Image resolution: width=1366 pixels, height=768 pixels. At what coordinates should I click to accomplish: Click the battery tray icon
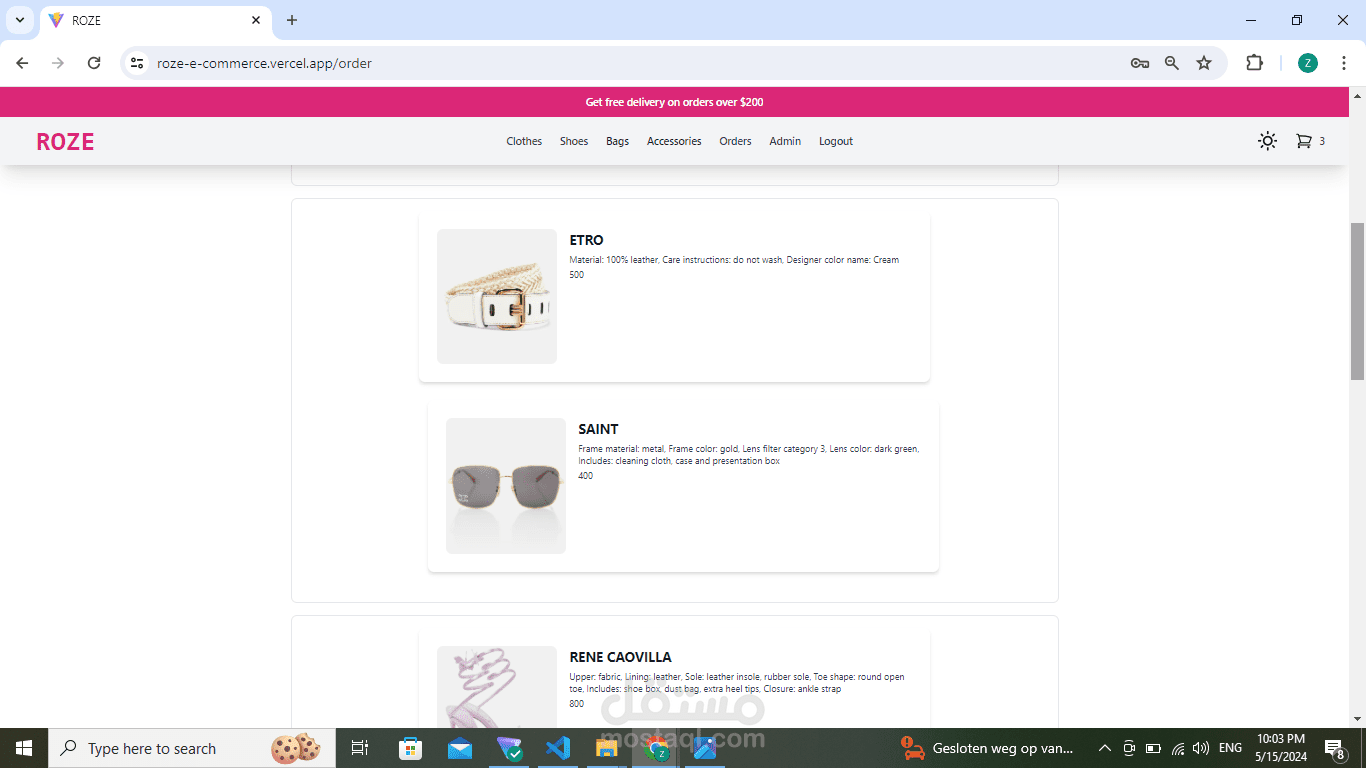click(x=1153, y=748)
